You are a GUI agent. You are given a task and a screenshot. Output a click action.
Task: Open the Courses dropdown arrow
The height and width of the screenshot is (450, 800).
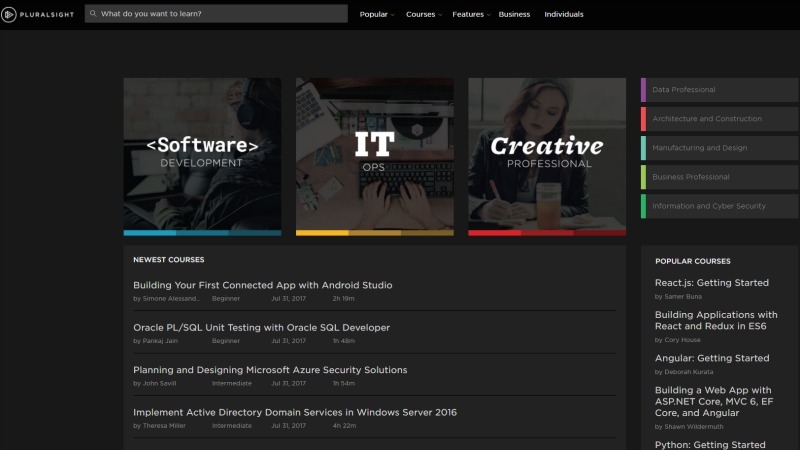(440, 15)
